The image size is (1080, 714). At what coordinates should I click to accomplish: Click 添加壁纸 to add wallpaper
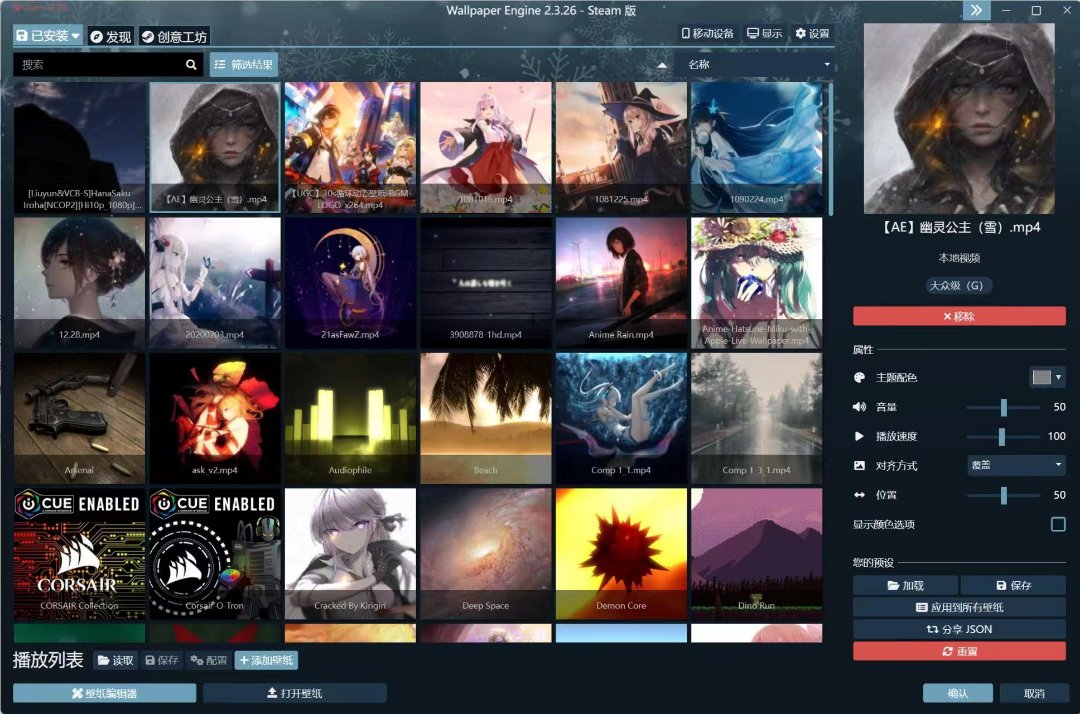(266, 660)
